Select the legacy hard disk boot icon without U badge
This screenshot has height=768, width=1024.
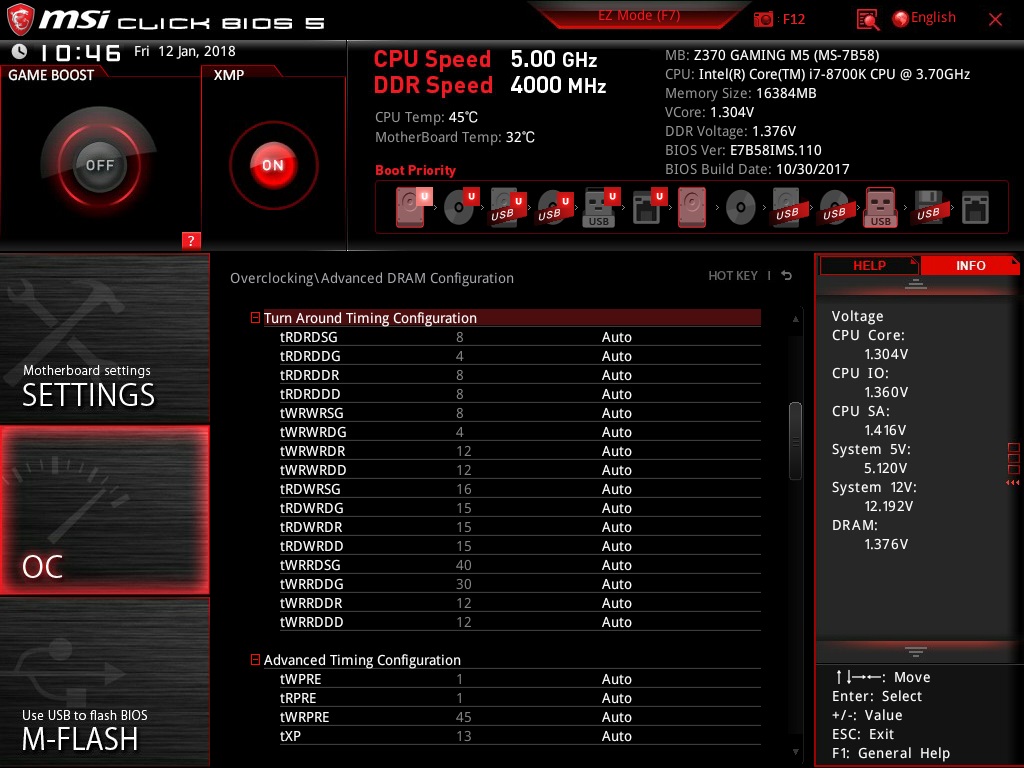pos(692,207)
